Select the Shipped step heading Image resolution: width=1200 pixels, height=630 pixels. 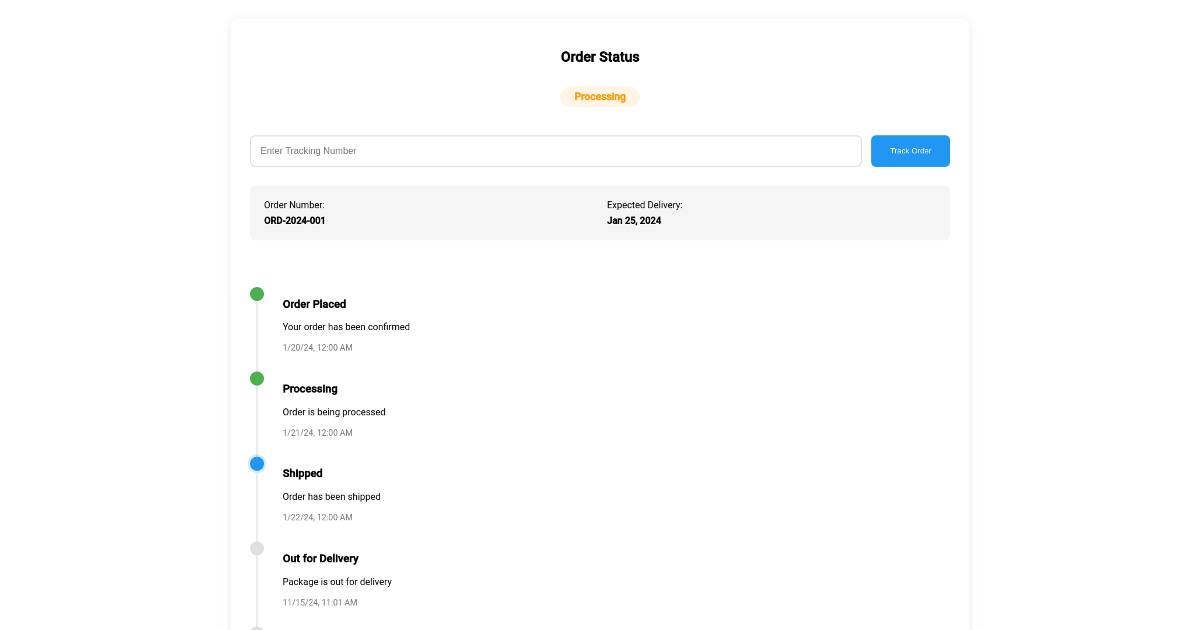pyautogui.click(x=302, y=473)
